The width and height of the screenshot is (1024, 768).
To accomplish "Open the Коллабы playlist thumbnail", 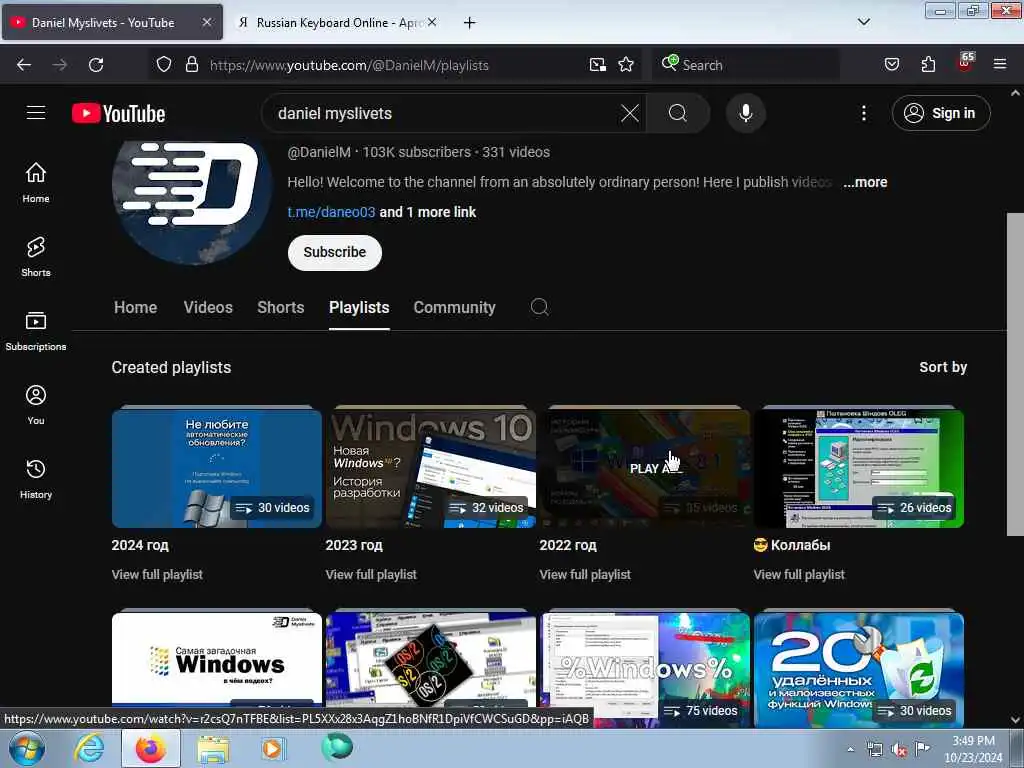I will click(x=859, y=468).
